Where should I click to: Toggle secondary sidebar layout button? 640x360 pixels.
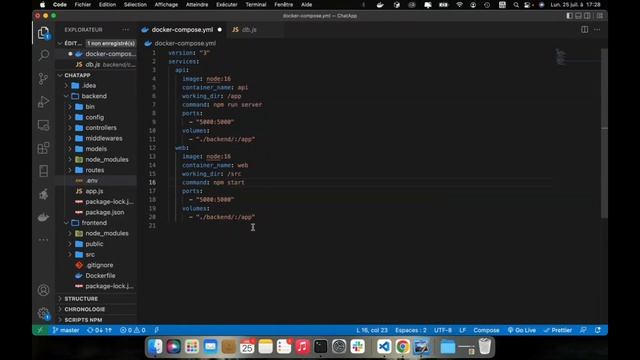coord(587,16)
